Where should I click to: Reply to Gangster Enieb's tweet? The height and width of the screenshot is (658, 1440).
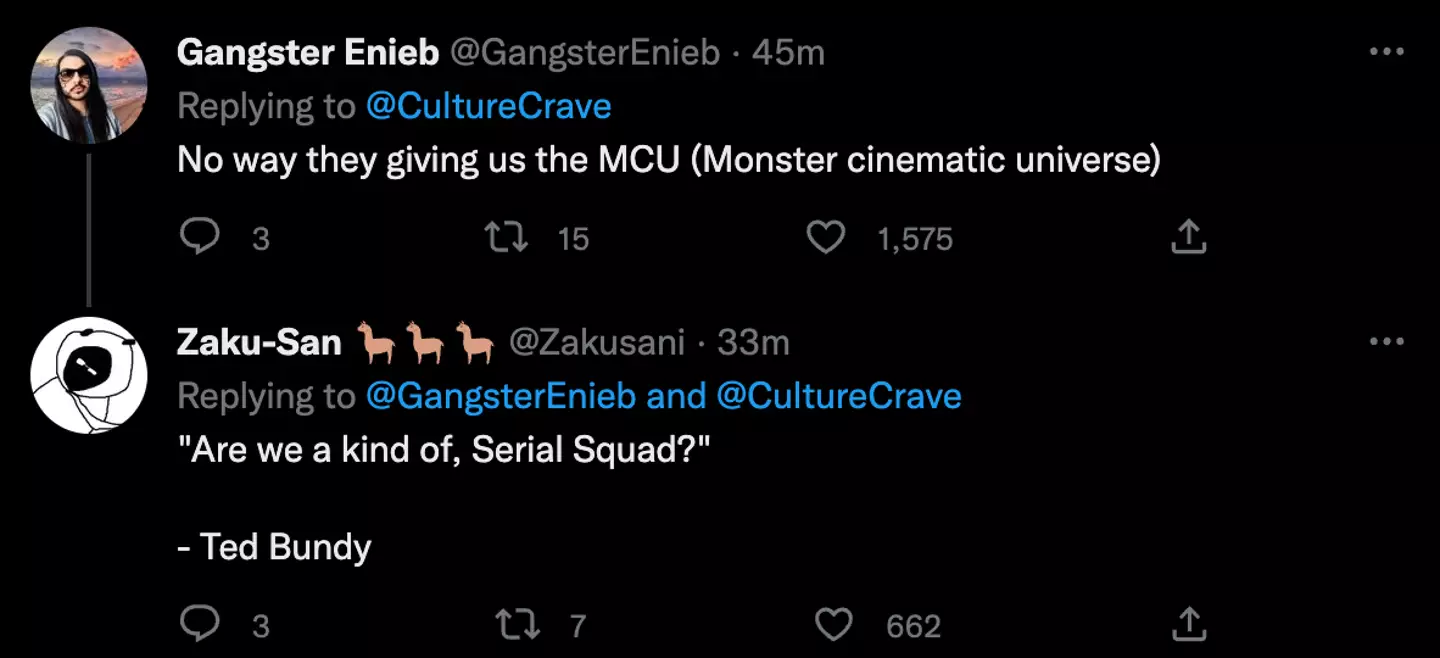click(x=199, y=237)
